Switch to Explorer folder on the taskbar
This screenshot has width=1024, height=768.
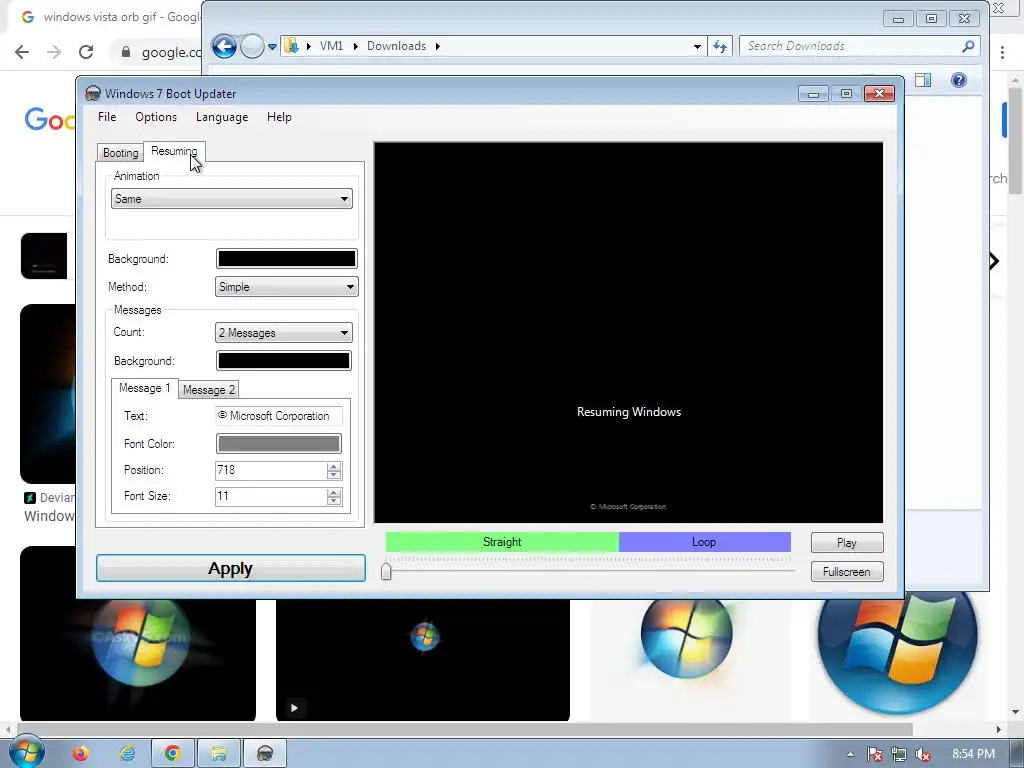coord(219,754)
